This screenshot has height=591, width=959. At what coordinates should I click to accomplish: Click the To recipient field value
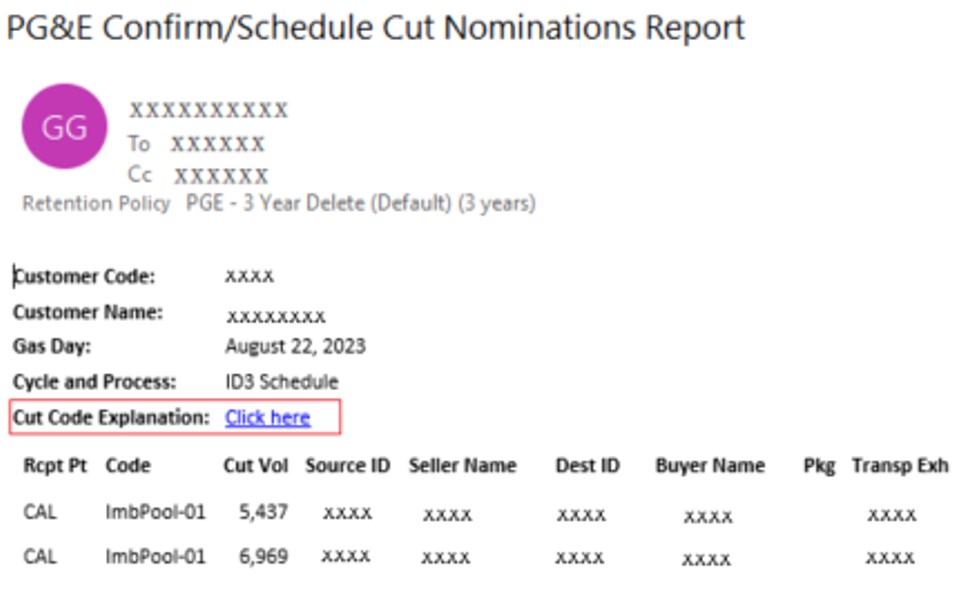217,144
